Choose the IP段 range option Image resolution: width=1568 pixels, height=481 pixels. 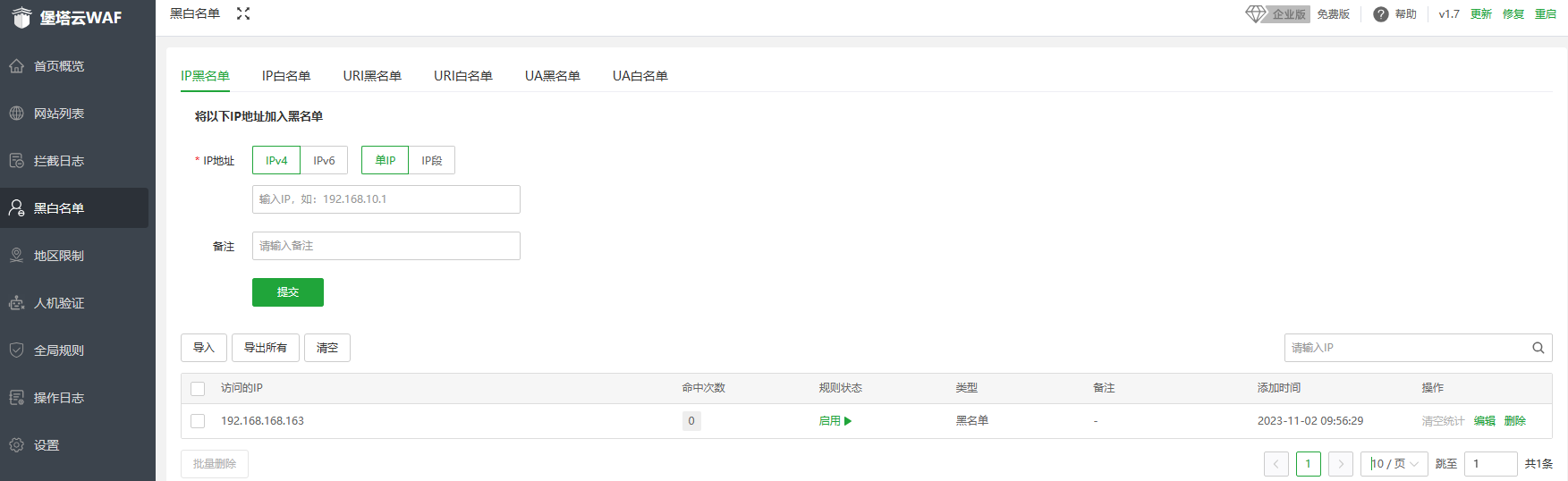[432, 161]
